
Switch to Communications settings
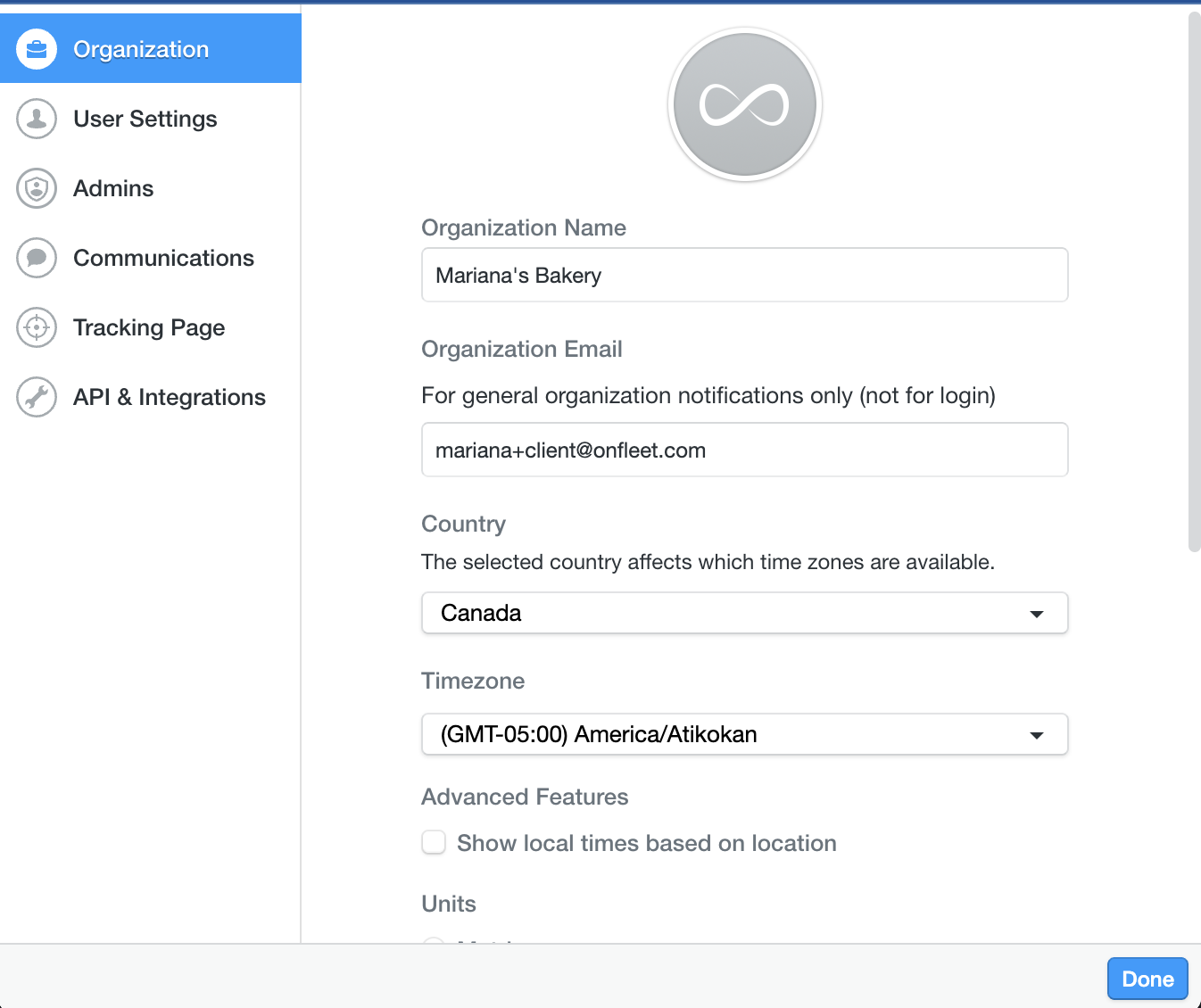pyautogui.click(x=150, y=258)
